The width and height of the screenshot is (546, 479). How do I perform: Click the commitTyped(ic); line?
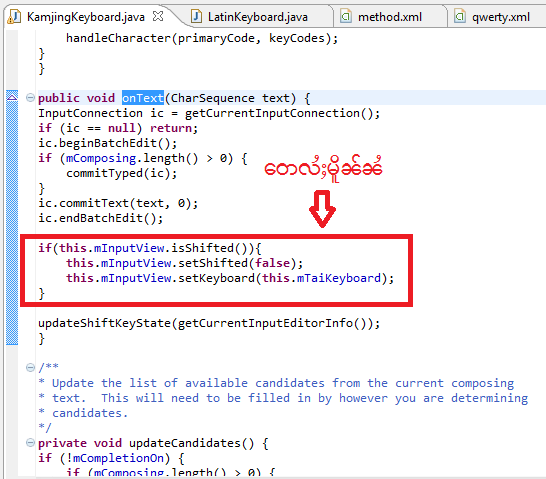(x=122, y=173)
